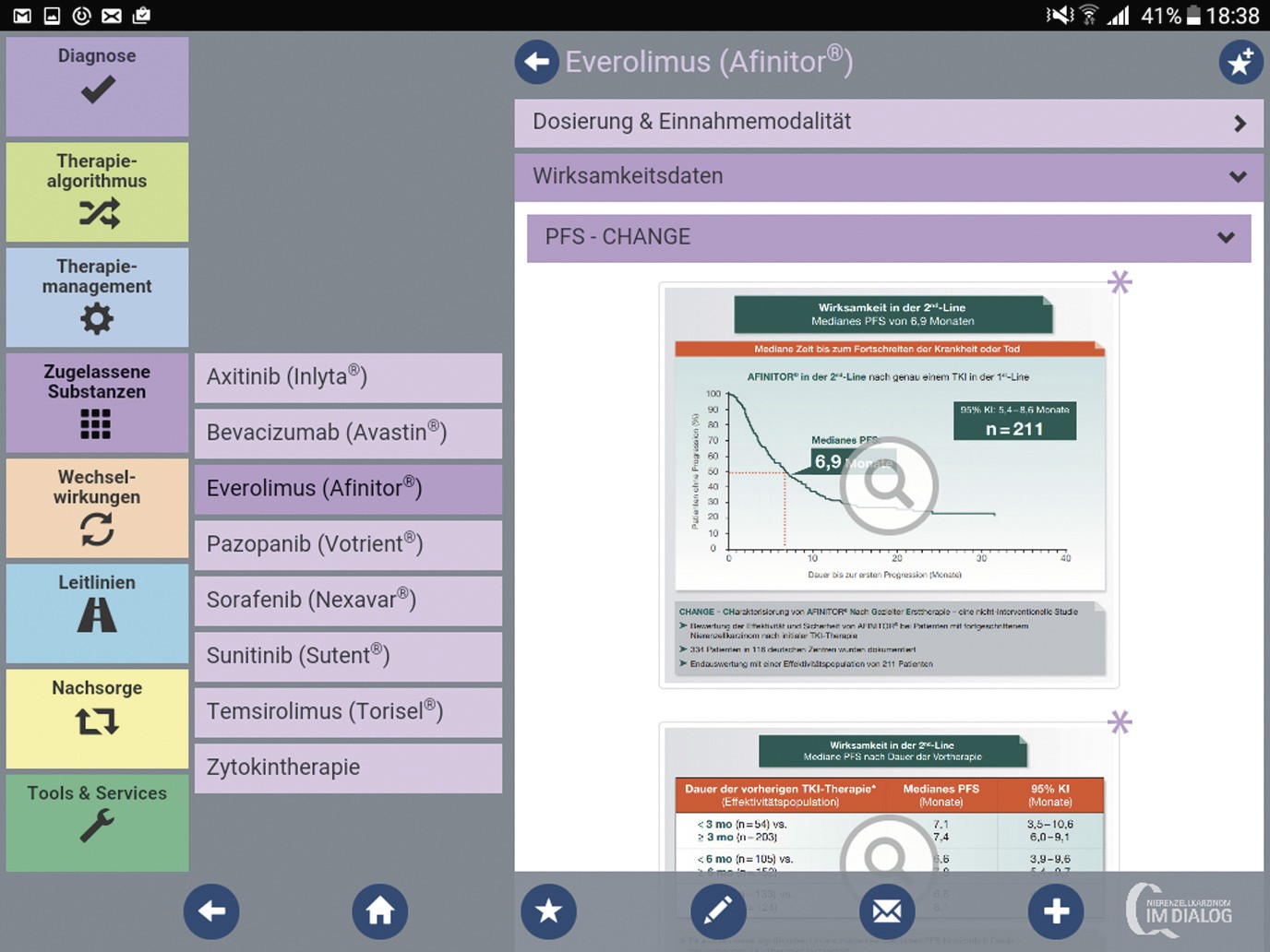
Task: Open the Wechselwirkungen tile
Action: click(x=97, y=508)
